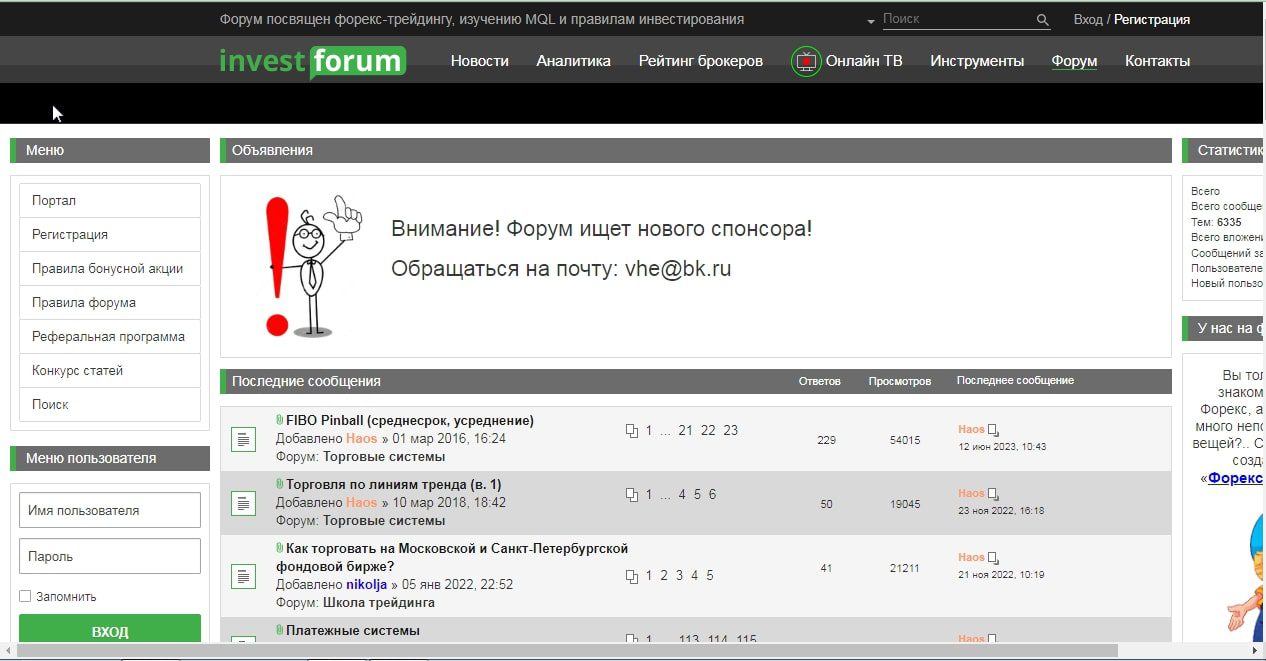Open last post icon for FIBO Pinball topic
Screen dimensions: 1266x661
pyautogui.click(x=993, y=430)
